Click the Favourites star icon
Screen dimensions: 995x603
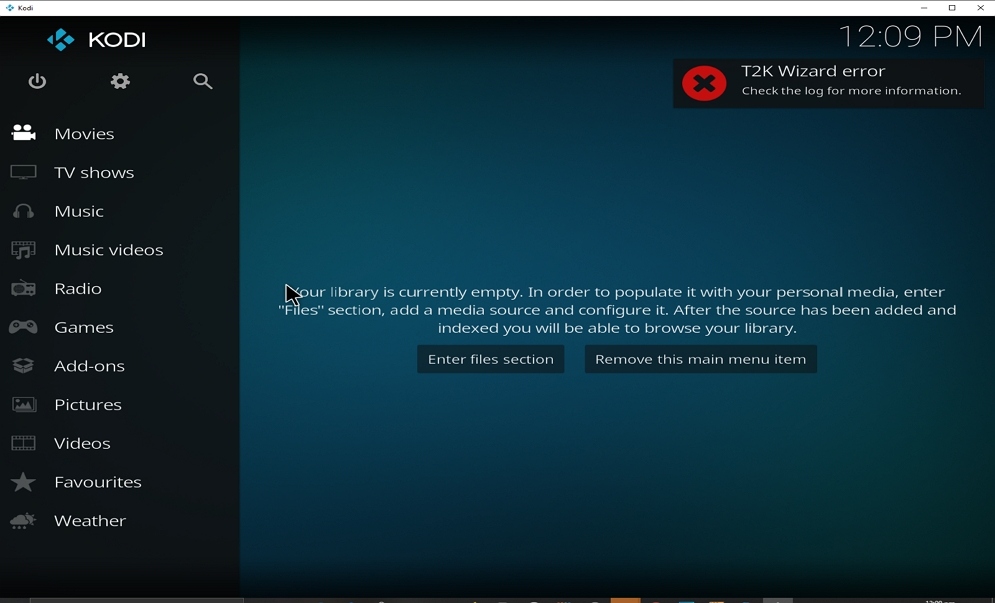pos(23,482)
